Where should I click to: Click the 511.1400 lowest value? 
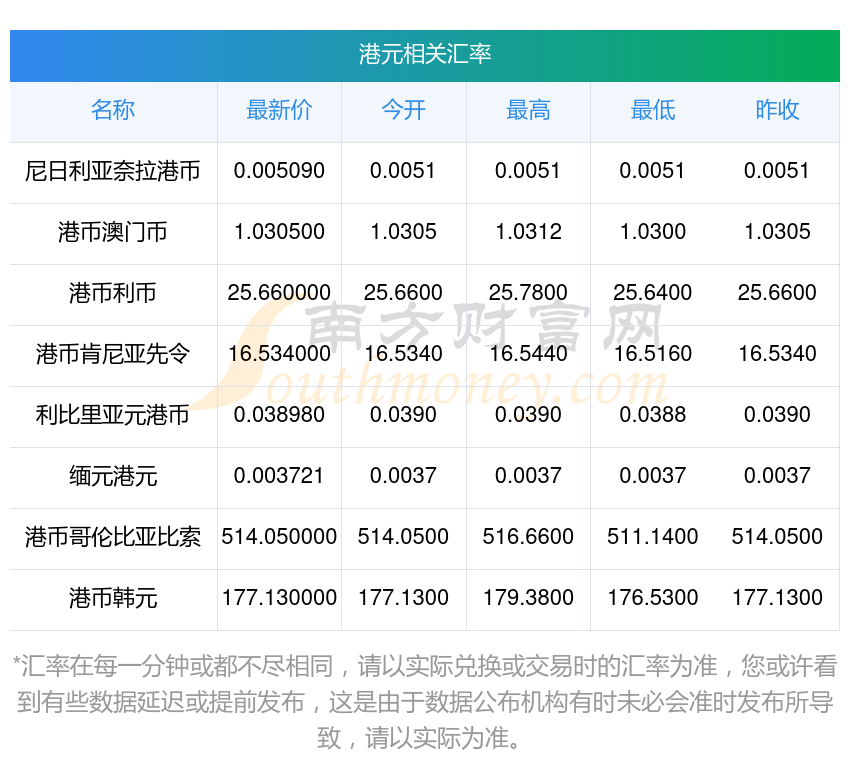653,537
